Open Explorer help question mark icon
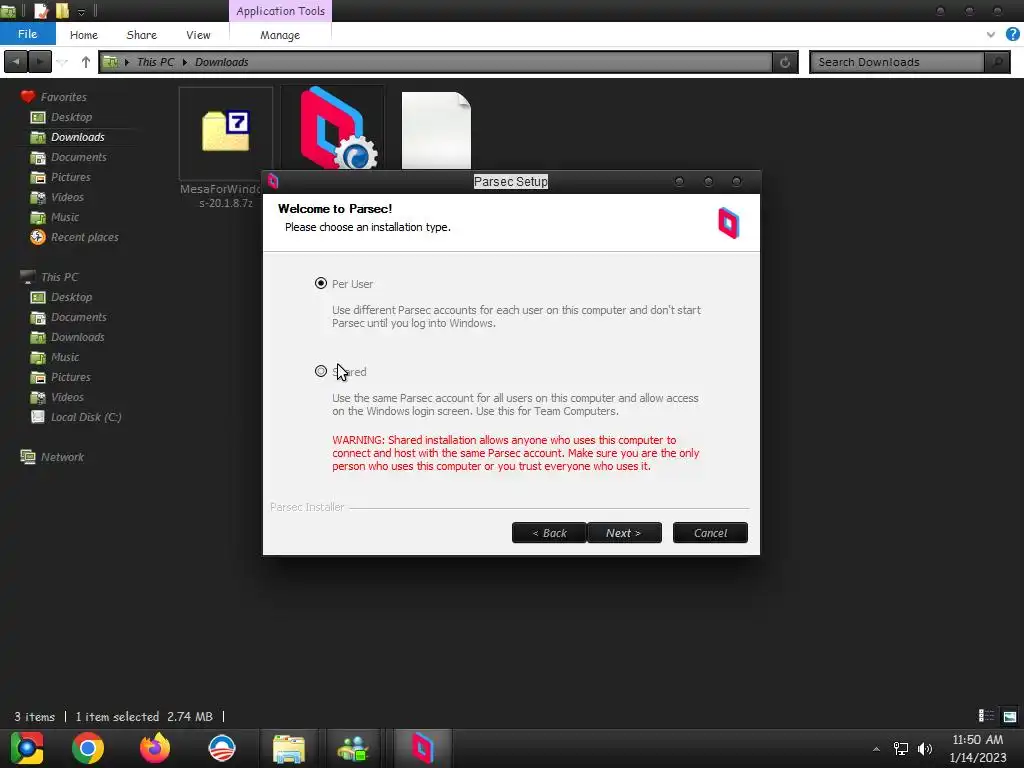The height and width of the screenshot is (768, 1024). pyautogui.click(x=1012, y=35)
